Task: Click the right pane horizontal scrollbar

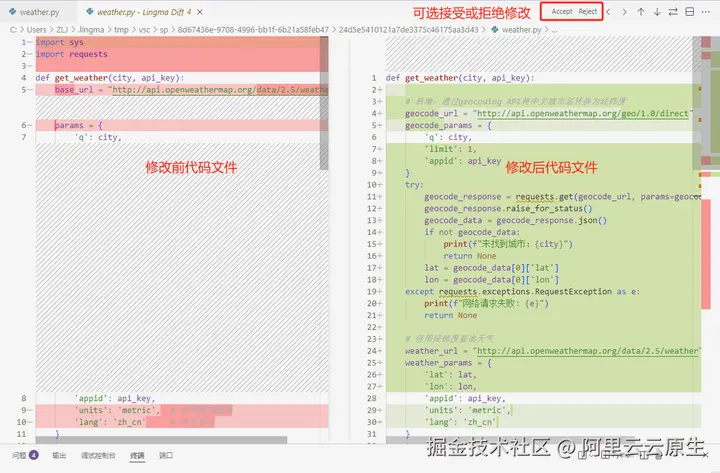Action: pos(510,440)
